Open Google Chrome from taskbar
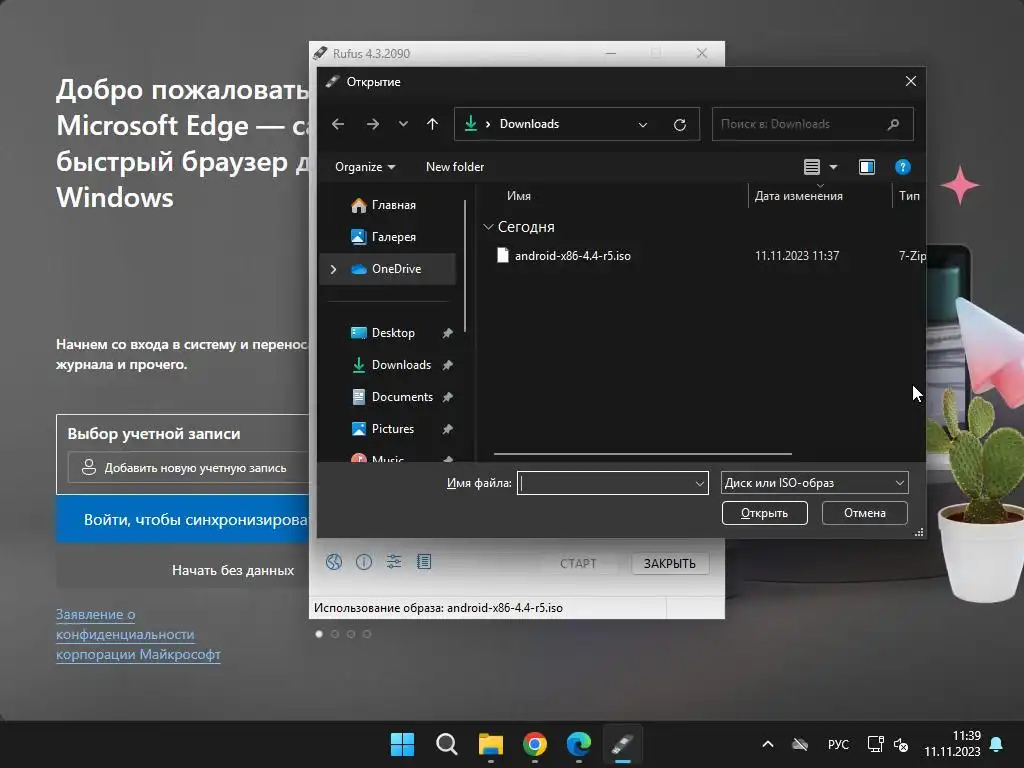1024x768 pixels. tap(535, 744)
